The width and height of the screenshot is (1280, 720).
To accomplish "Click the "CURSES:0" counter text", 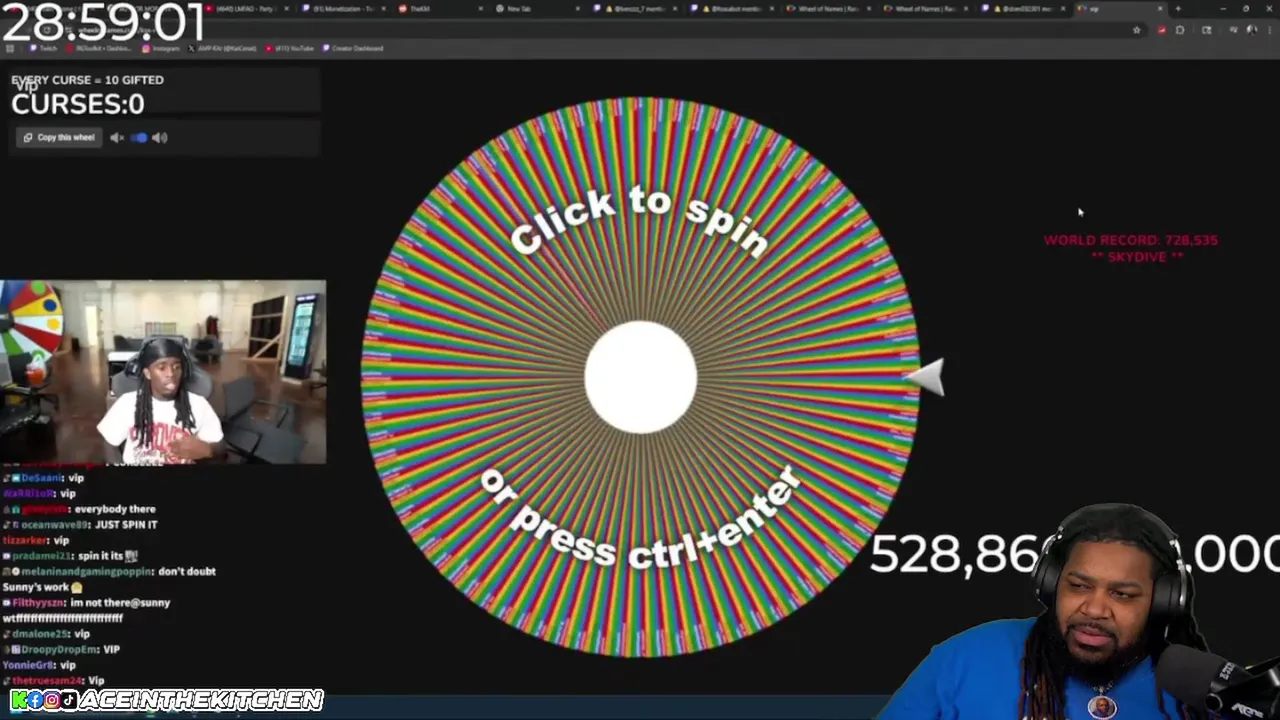I will coord(78,104).
